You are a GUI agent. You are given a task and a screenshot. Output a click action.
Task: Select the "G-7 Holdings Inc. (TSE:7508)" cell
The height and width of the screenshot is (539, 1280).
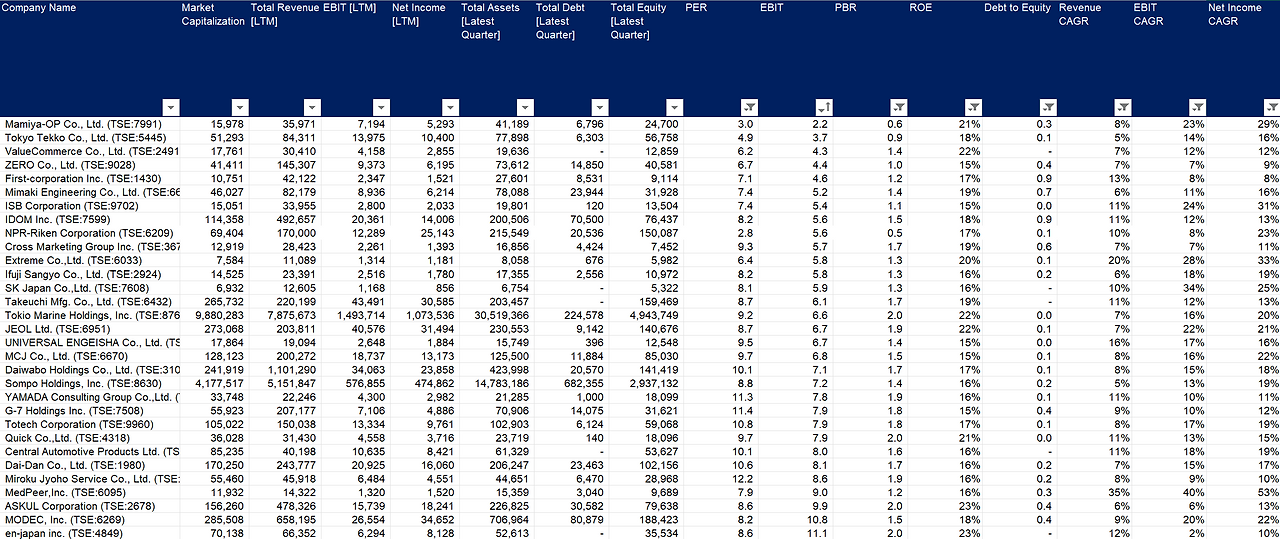pos(90,410)
